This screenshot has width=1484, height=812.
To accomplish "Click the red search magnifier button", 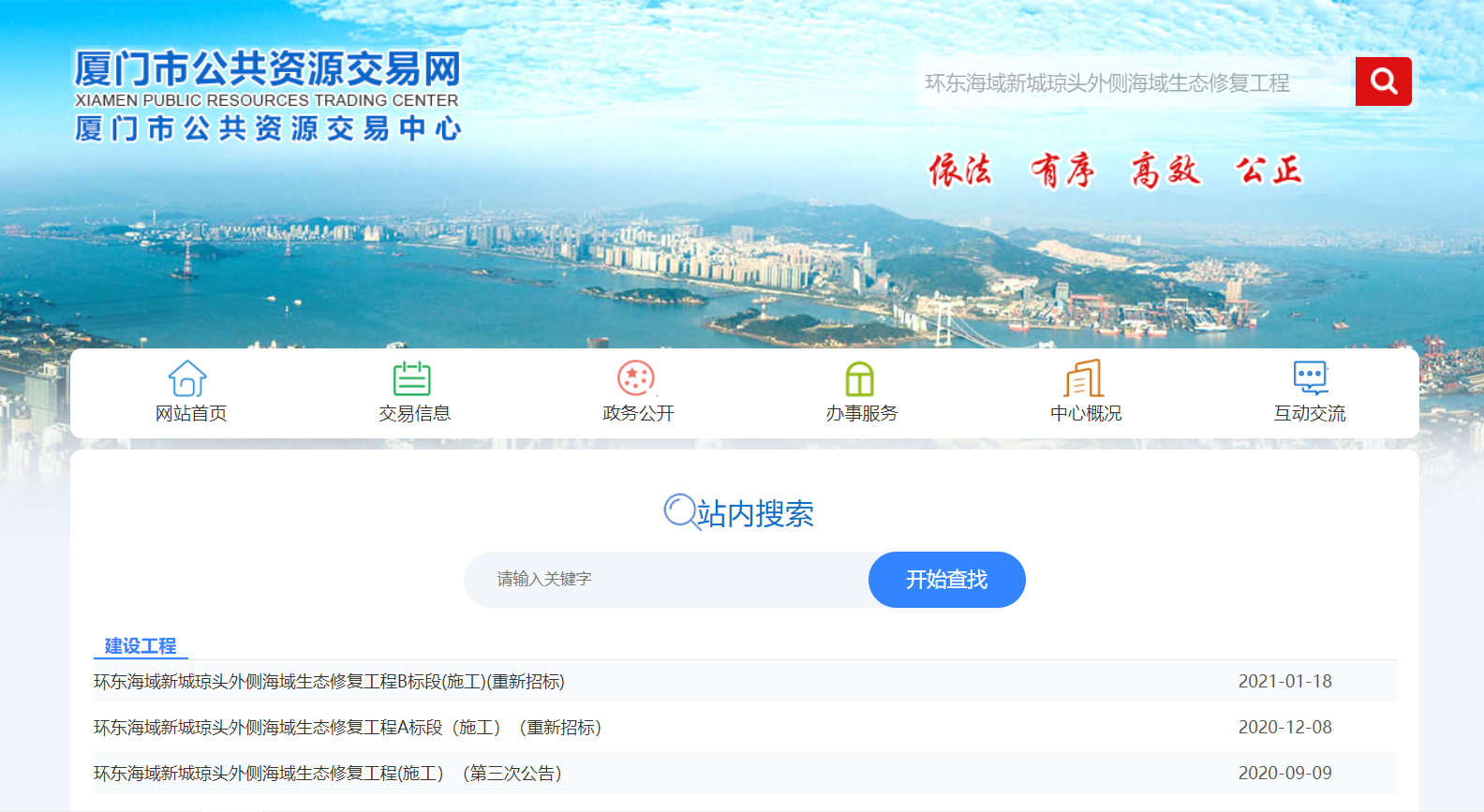I will (1383, 81).
